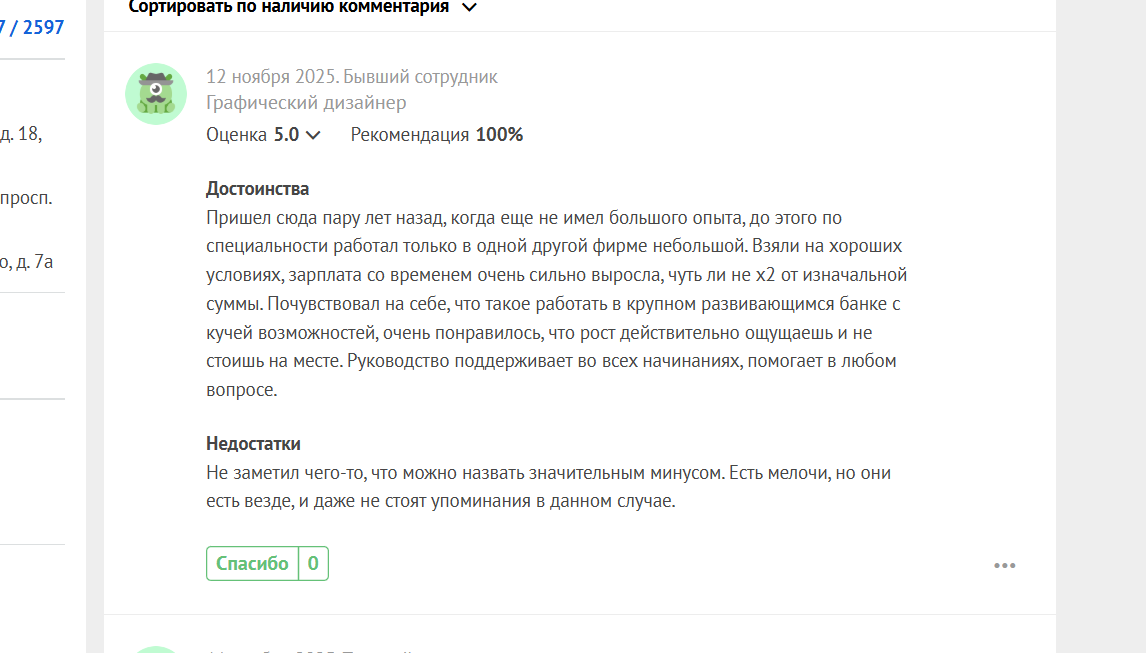
Task: Select the 'Графический дизайнер' job title
Action: point(306,102)
